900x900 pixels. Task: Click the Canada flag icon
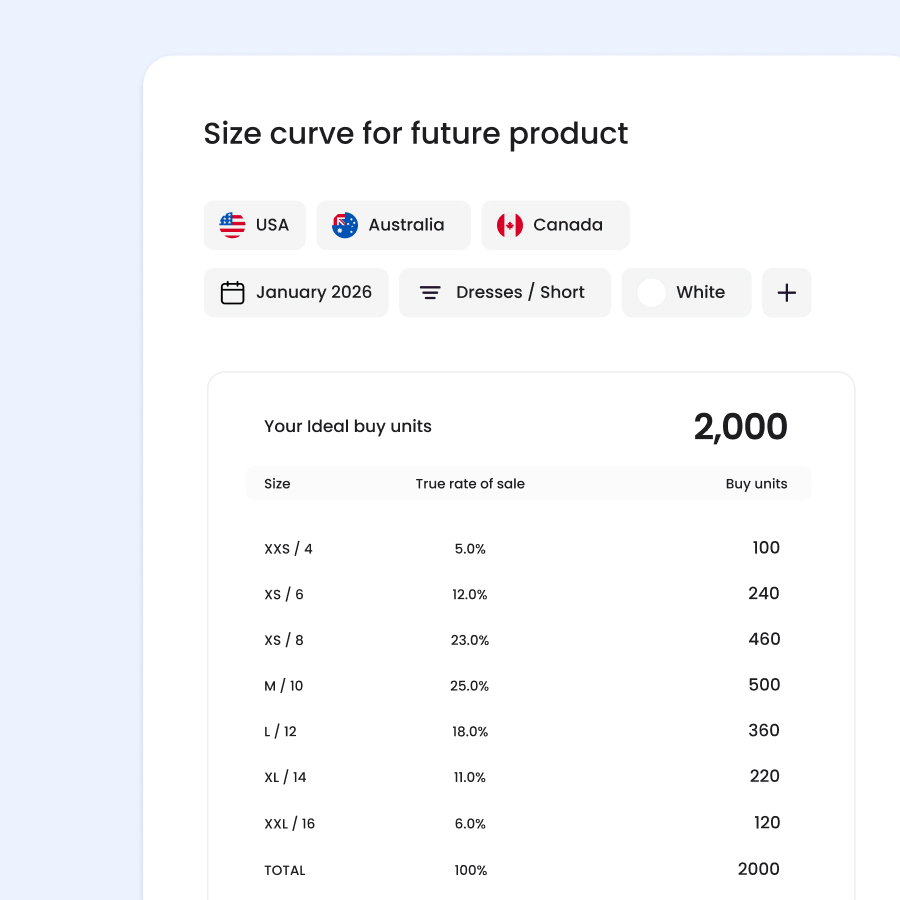(510, 225)
